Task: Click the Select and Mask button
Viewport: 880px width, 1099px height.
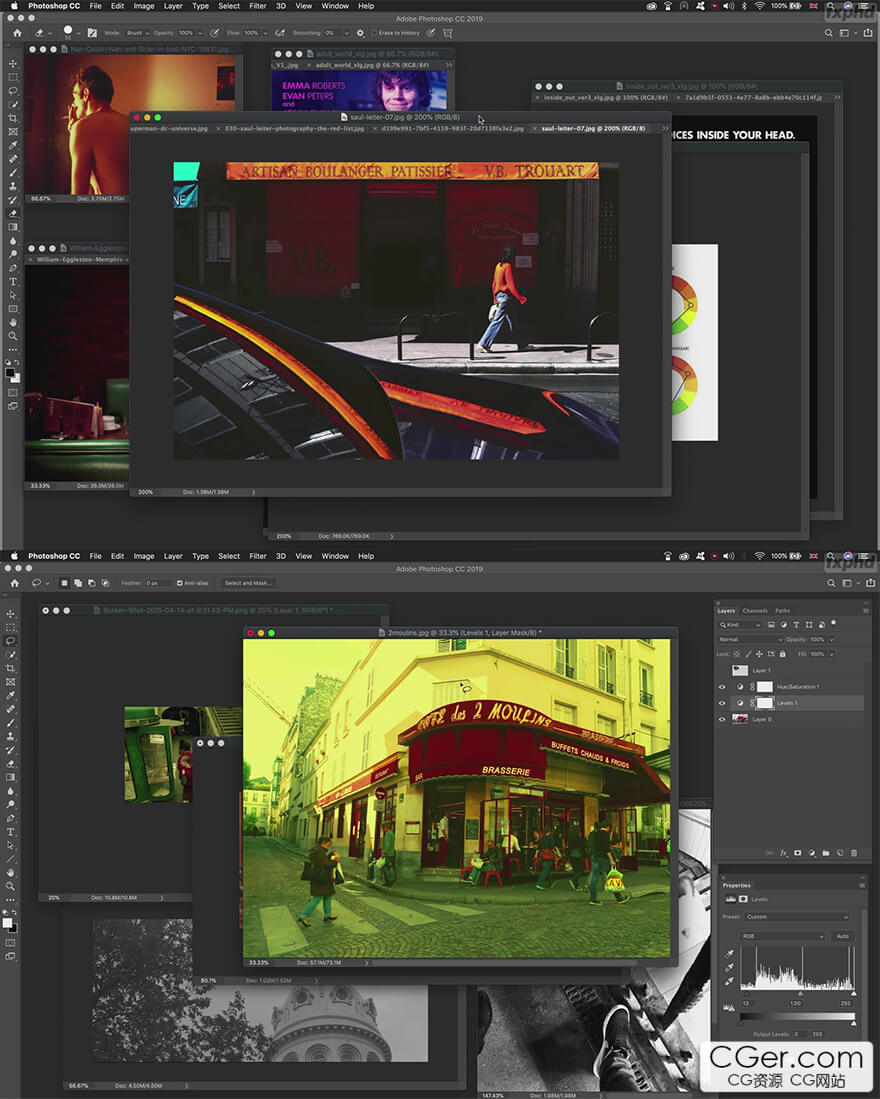Action: (247, 583)
